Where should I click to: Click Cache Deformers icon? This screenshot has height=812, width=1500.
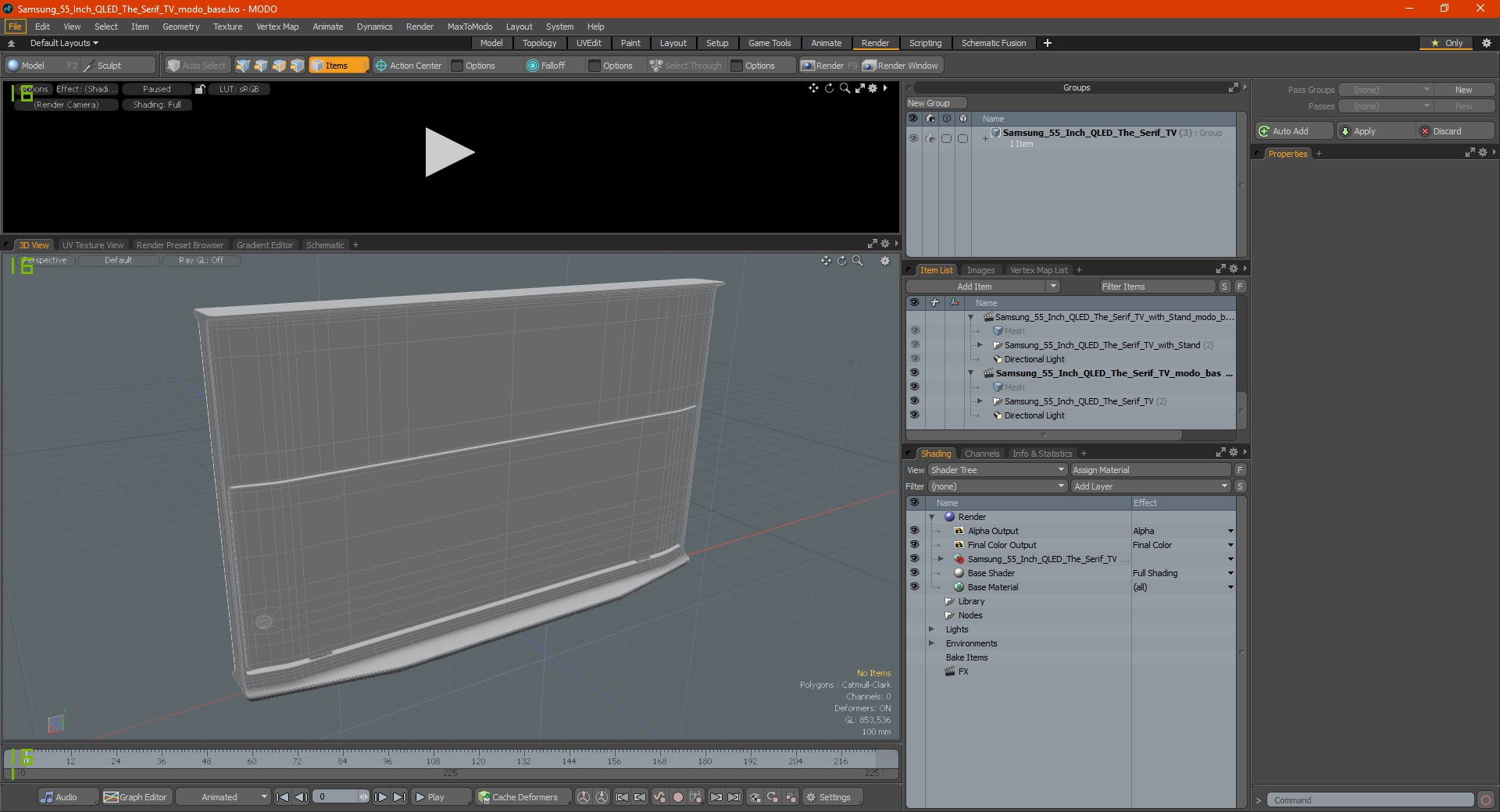click(x=484, y=797)
